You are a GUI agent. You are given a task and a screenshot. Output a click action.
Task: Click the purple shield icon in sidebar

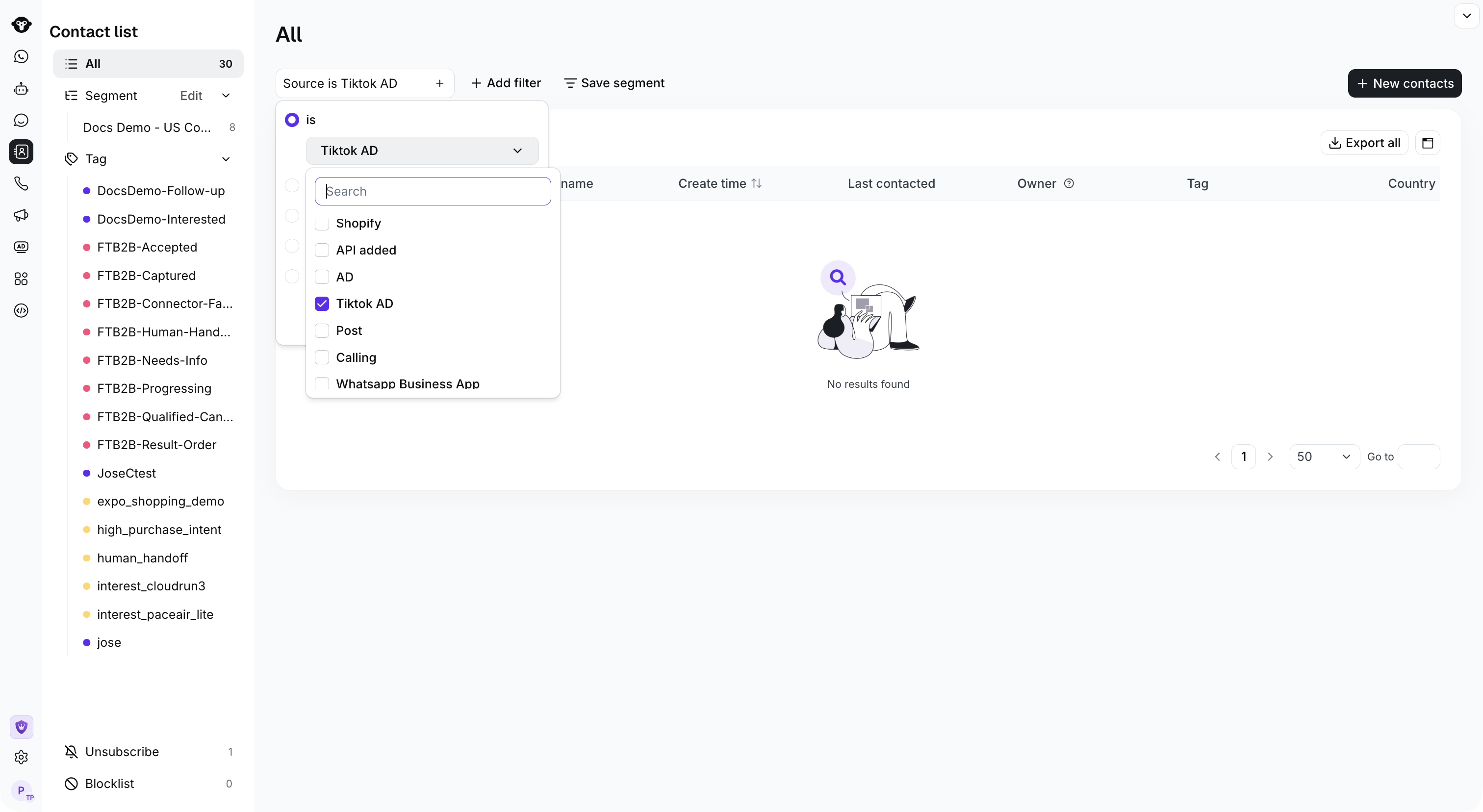[21, 727]
